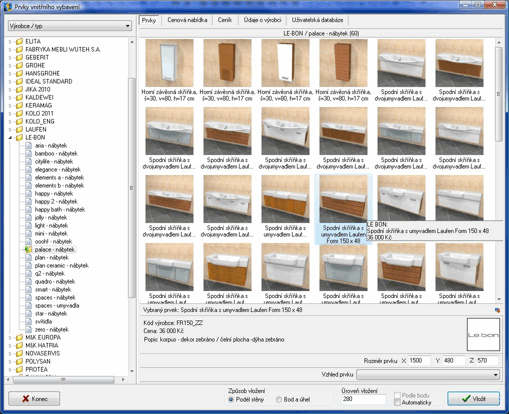Select the FABRYKA MEBLI WUTEH folder icon
509x414 pixels.
click(x=19, y=49)
